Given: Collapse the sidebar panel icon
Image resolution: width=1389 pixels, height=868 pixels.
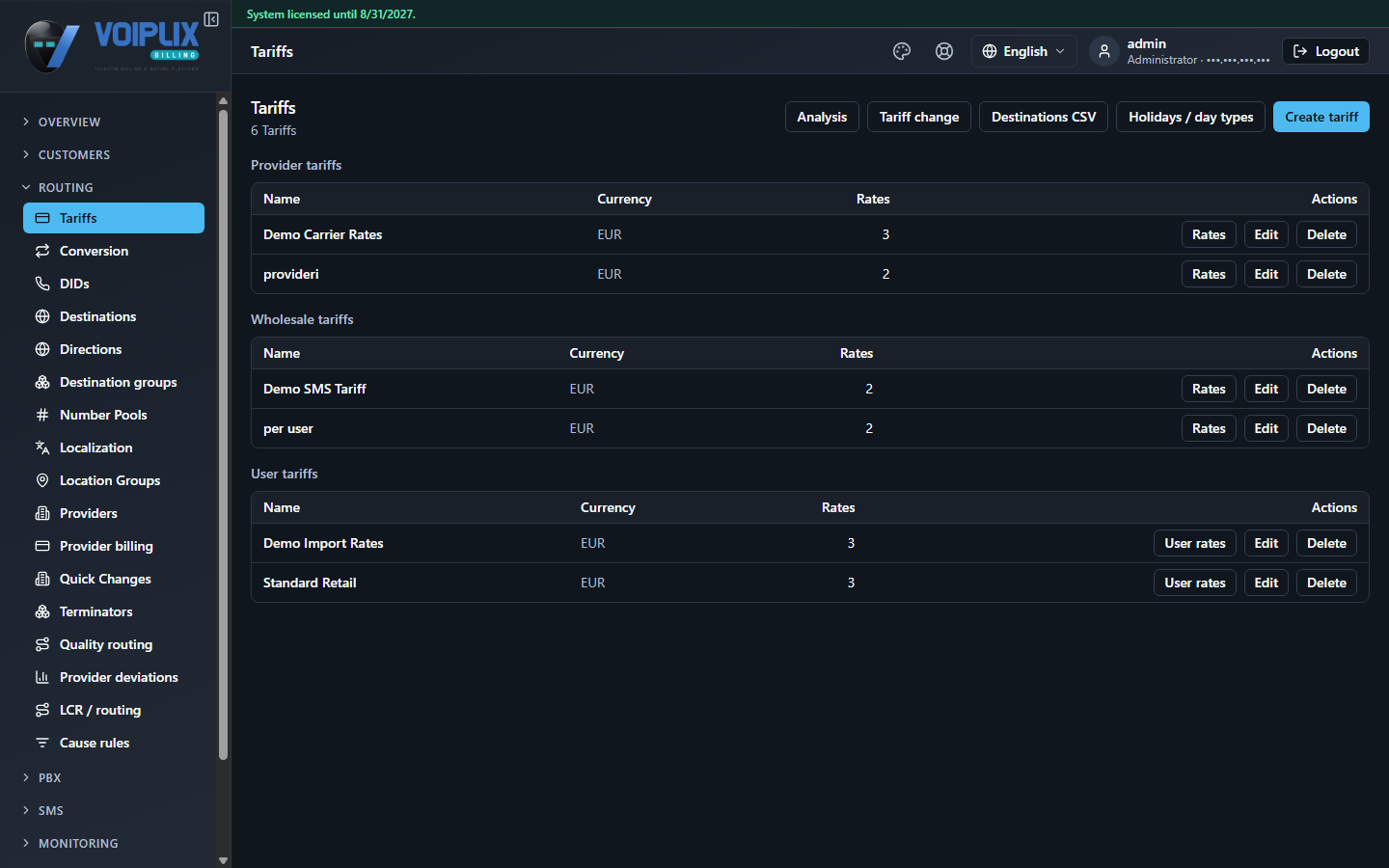Looking at the screenshot, I should tap(211, 19).
